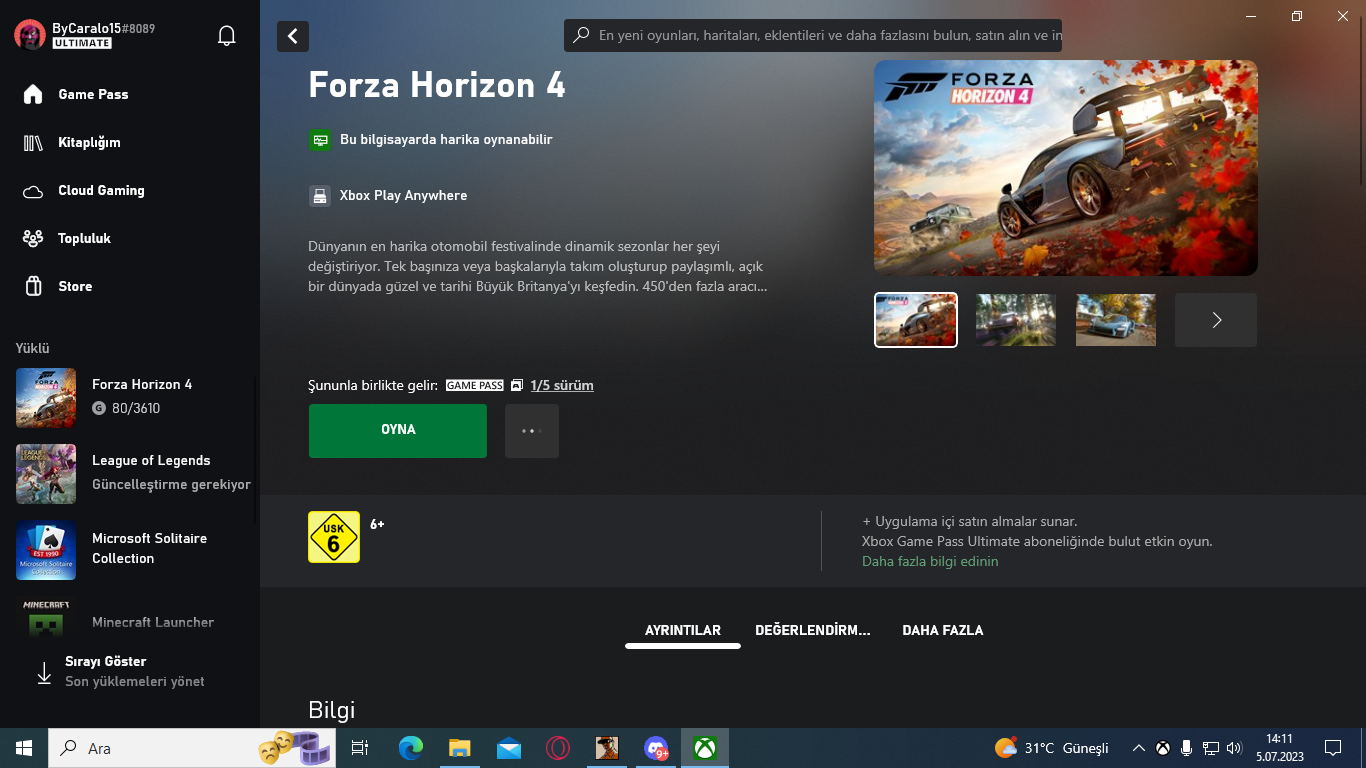The image size is (1366, 768).
Task: Open the Daha fazla bilgi edinin link
Action: coord(930,561)
